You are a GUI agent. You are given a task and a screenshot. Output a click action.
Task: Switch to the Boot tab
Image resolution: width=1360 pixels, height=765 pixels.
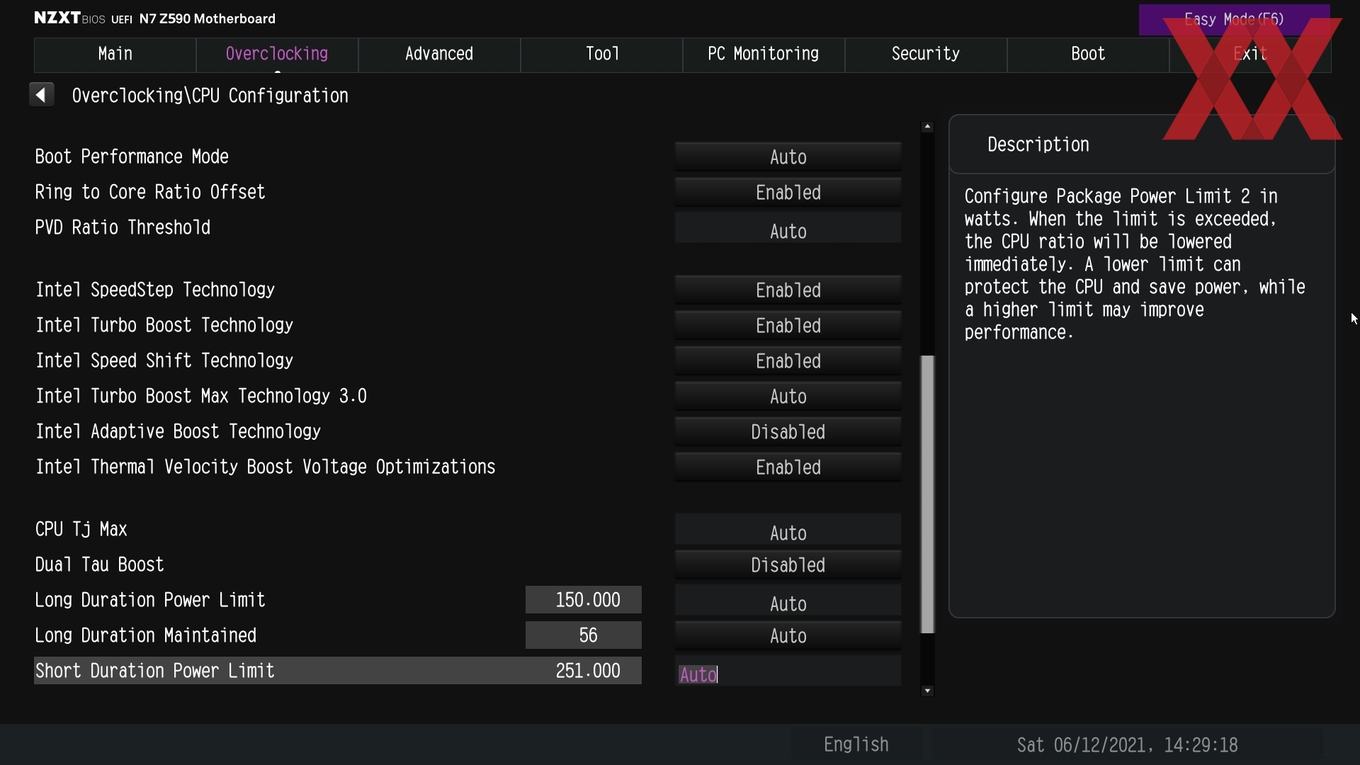(x=1088, y=54)
